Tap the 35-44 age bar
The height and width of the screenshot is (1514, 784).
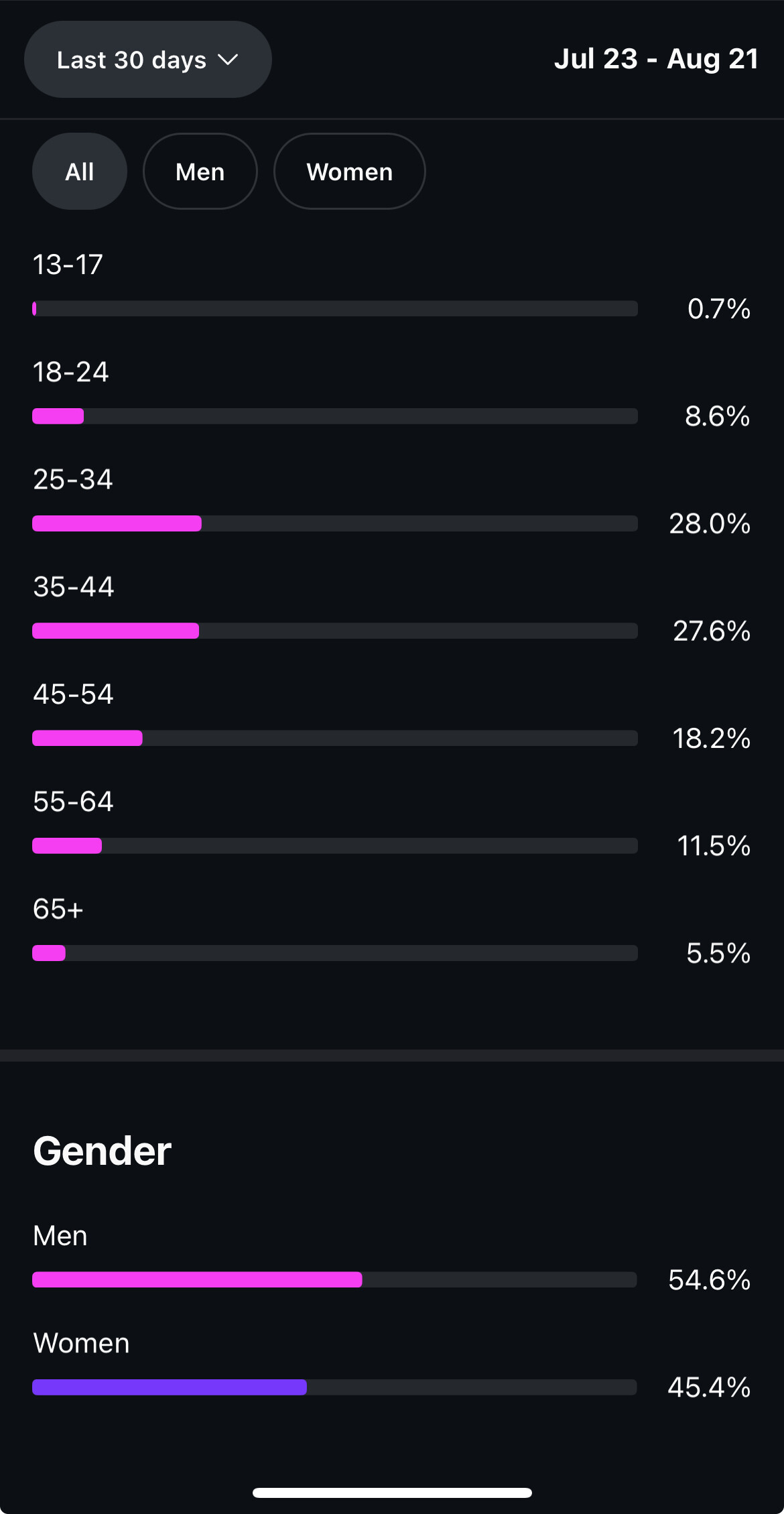click(x=334, y=631)
